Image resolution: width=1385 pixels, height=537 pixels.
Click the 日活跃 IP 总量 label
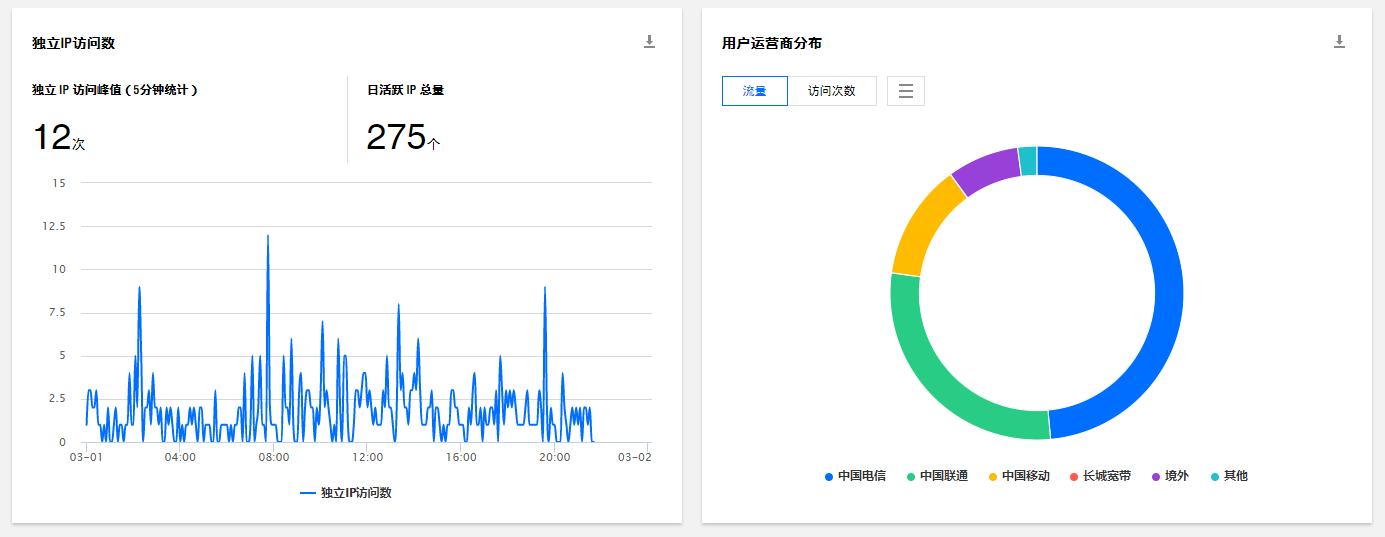point(405,90)
